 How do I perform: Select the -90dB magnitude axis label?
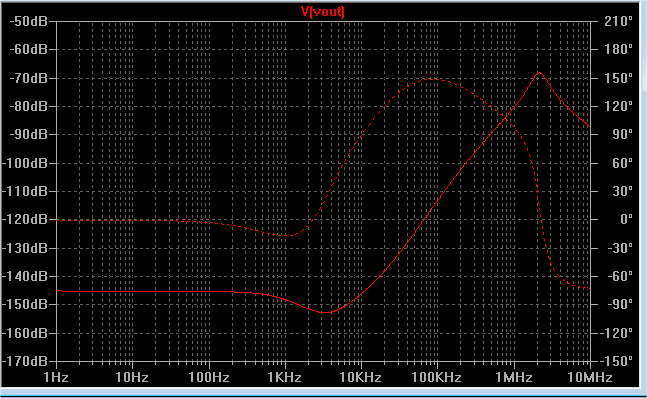point(28,135)
